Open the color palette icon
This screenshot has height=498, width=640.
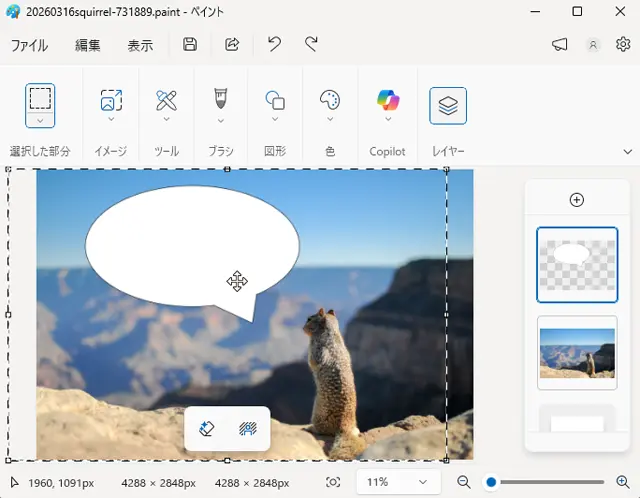tap(330, 100)
